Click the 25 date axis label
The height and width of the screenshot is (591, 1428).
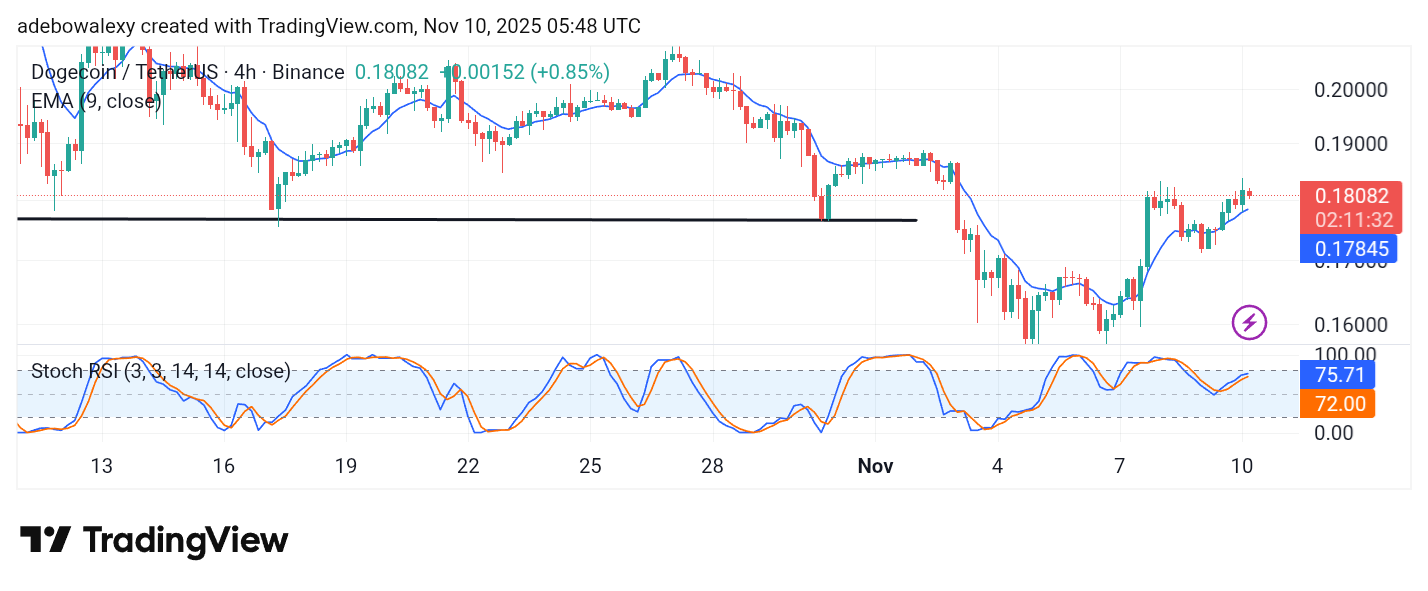coord(590,466)
